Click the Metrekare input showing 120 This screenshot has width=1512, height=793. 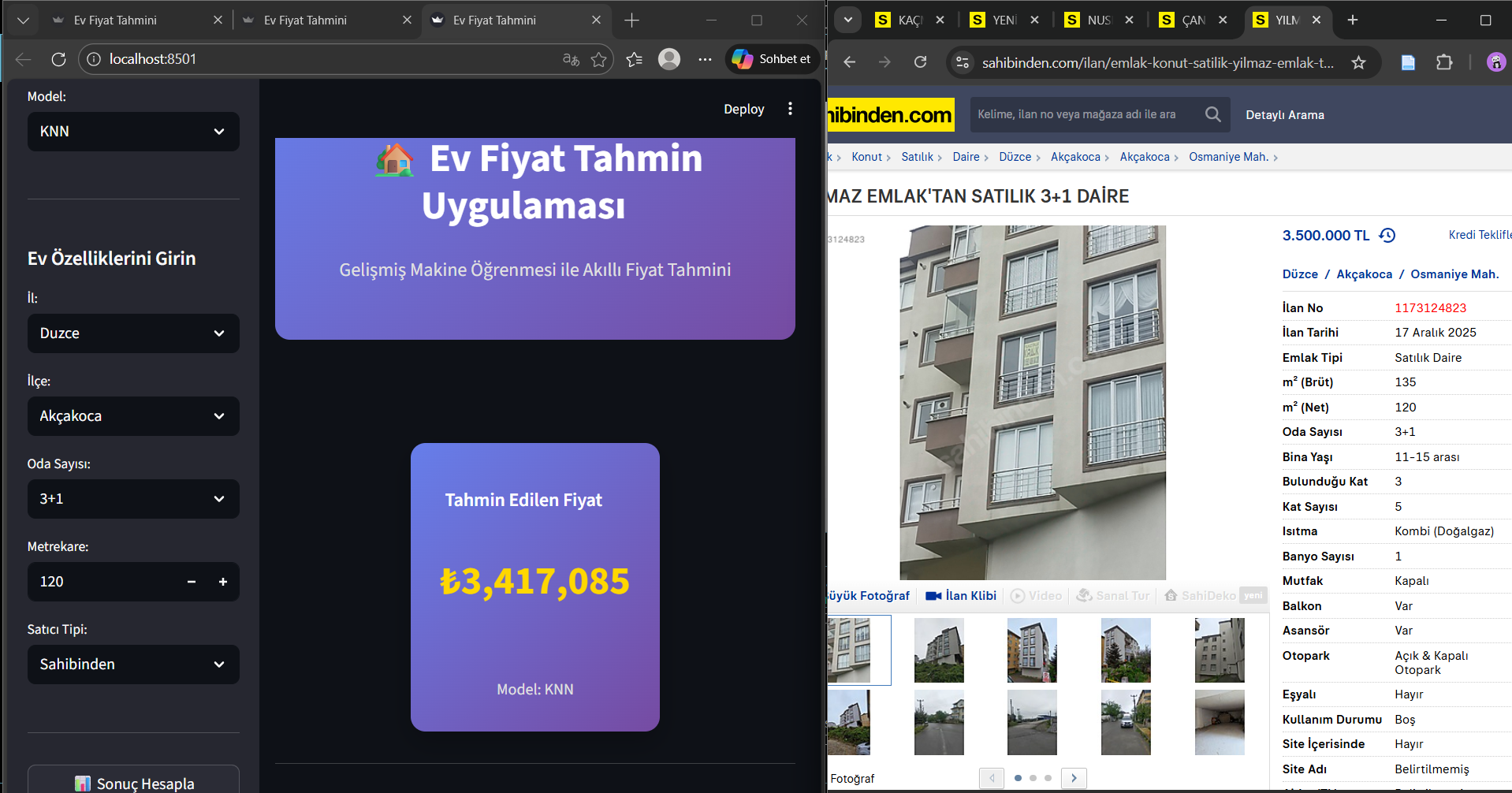point(102,582)
